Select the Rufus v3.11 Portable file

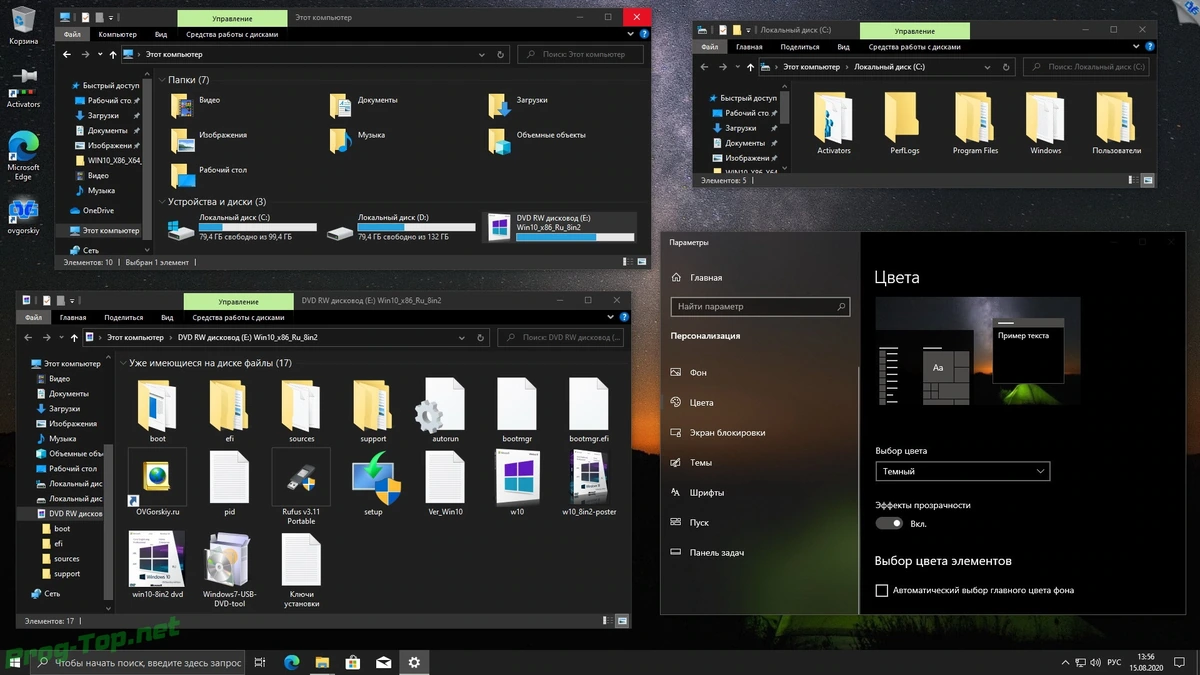click(301, 487)
